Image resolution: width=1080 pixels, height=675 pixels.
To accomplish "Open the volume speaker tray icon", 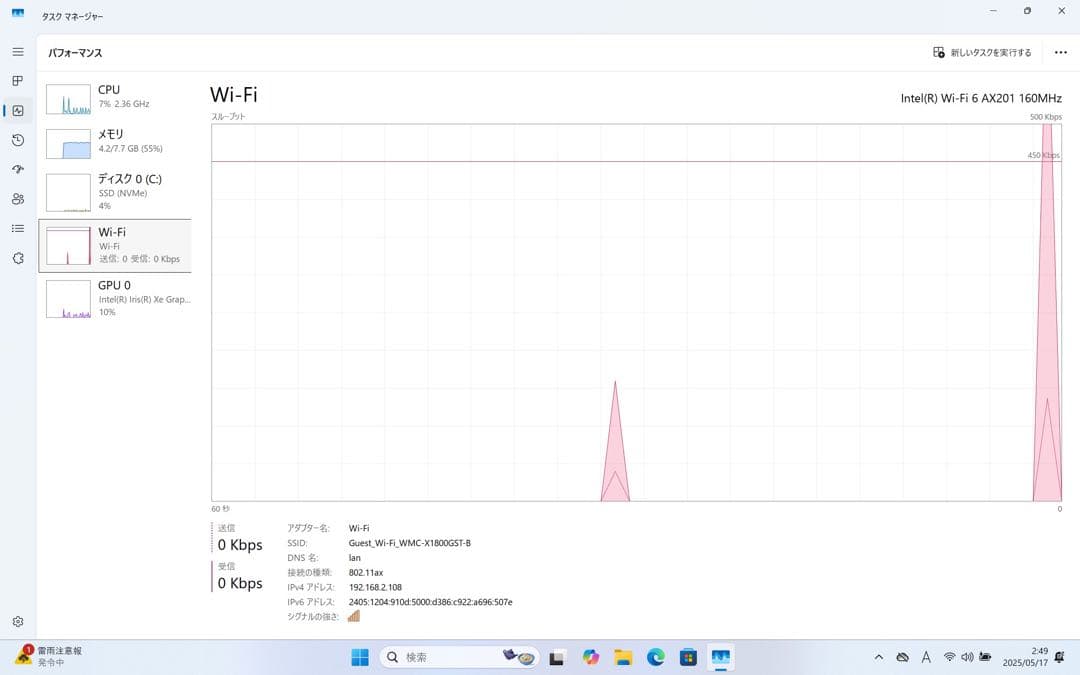I will coord(967,657).
